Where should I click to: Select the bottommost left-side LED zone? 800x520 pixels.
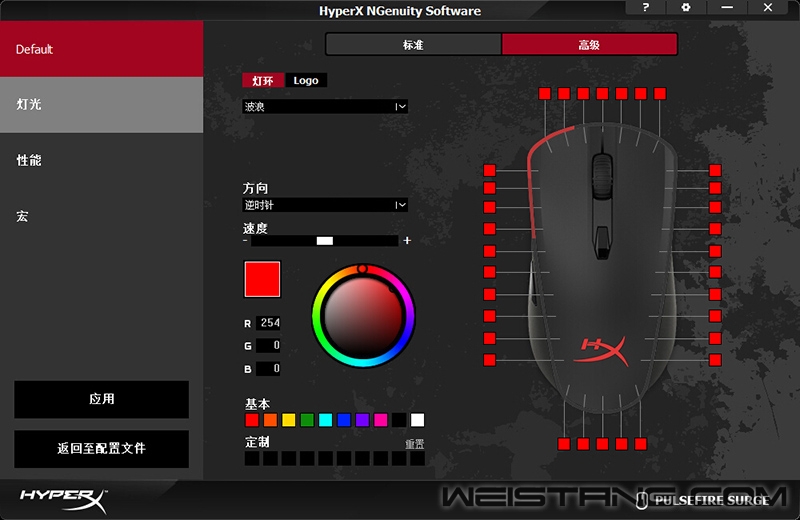click(x=489, y=360)
